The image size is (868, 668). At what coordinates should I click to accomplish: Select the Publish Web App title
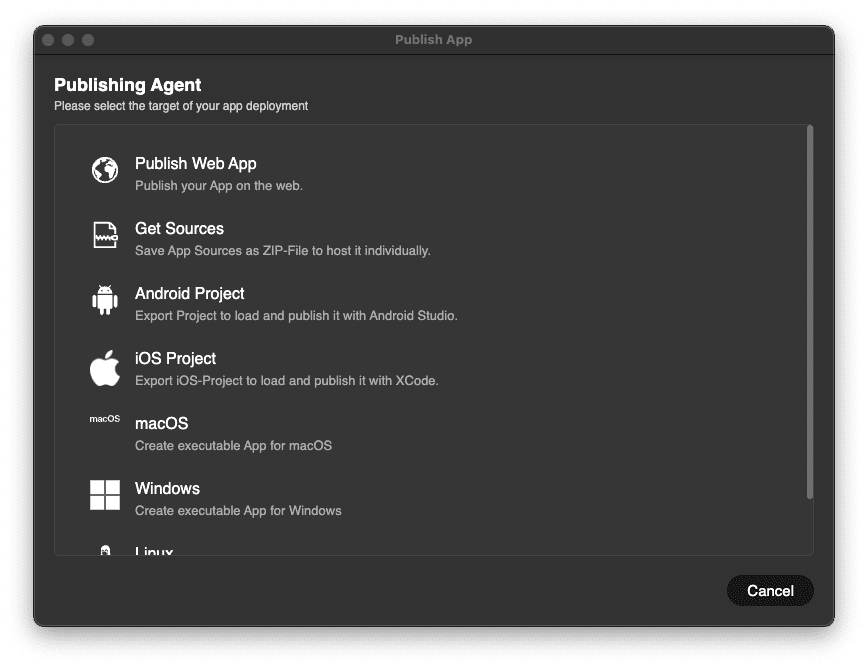pyautogui.click(x=196, y=164)
